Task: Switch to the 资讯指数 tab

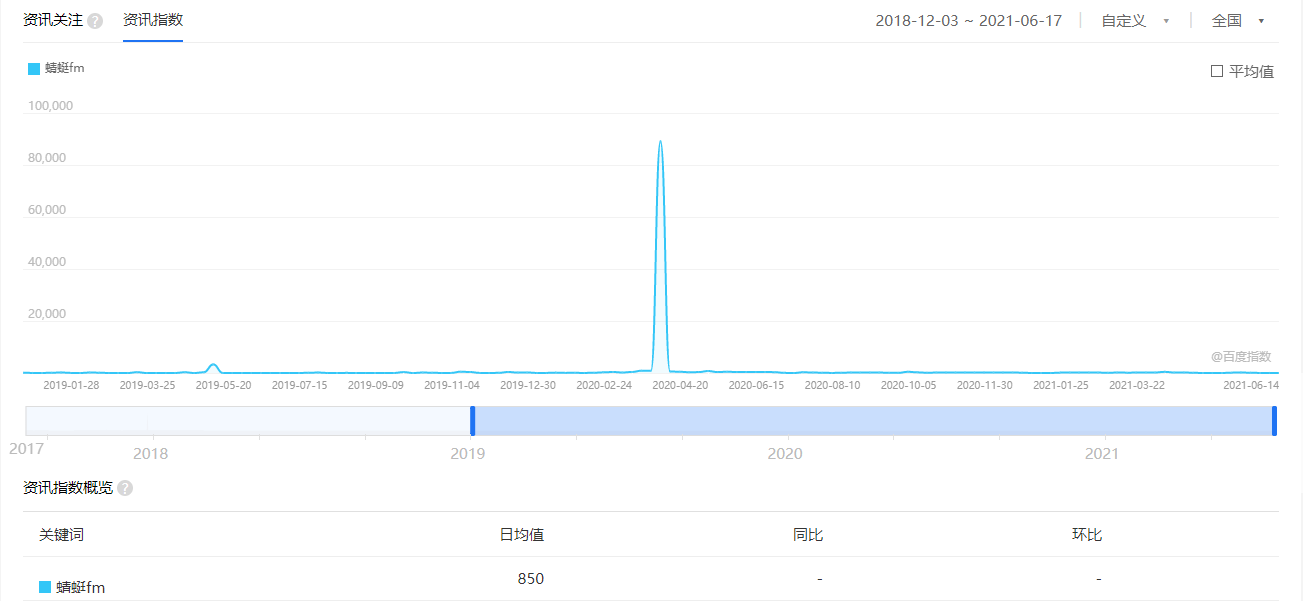Action: (x=151, y=20)
